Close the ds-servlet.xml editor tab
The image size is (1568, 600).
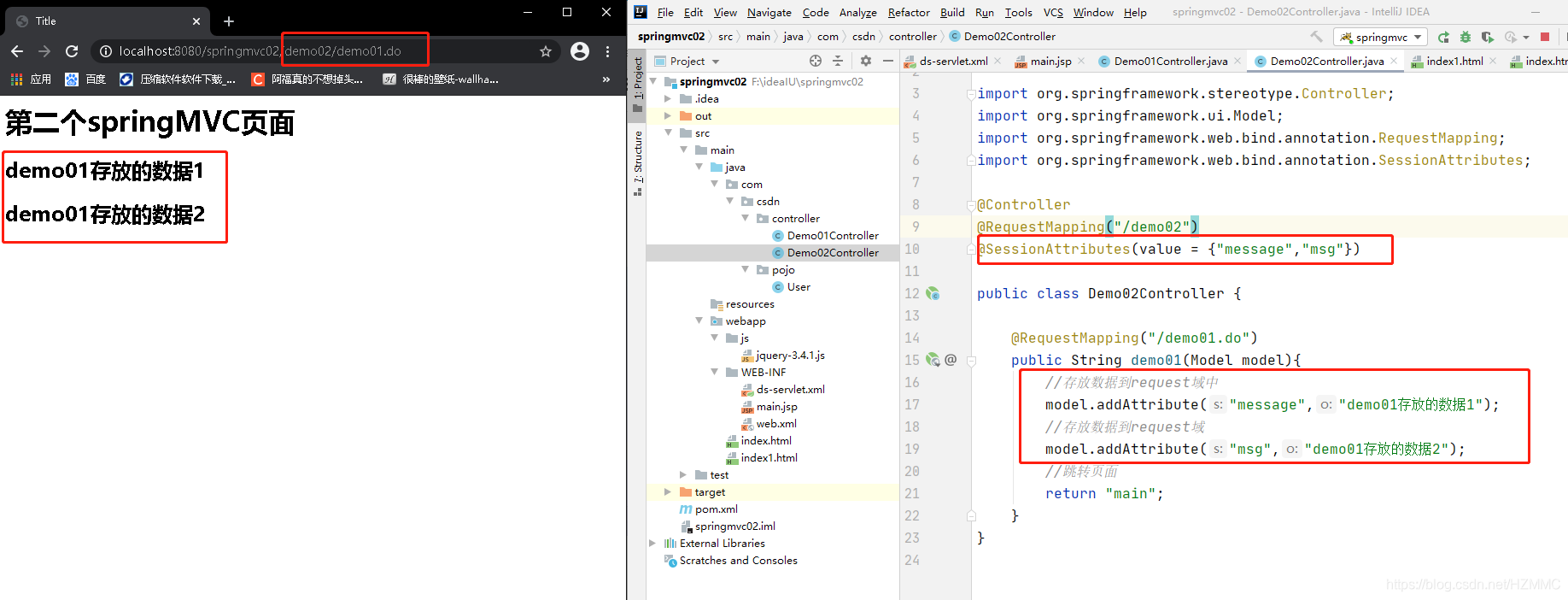(998, 61)
